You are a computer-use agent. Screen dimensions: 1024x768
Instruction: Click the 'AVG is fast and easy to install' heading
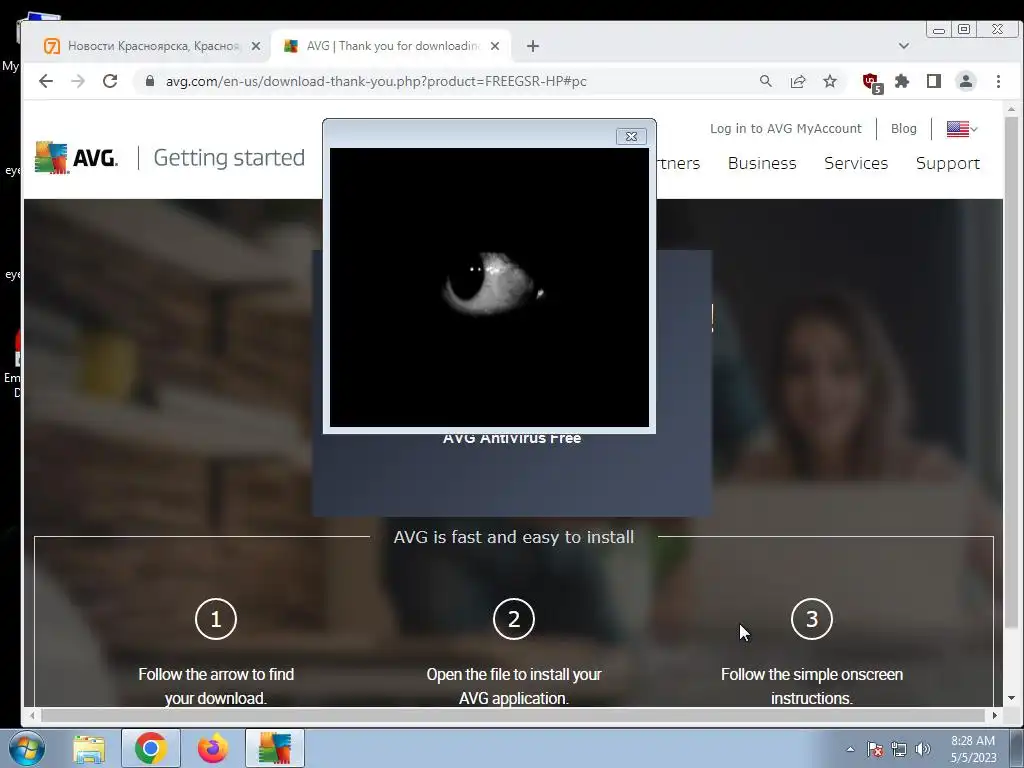(x=514, y=537)
